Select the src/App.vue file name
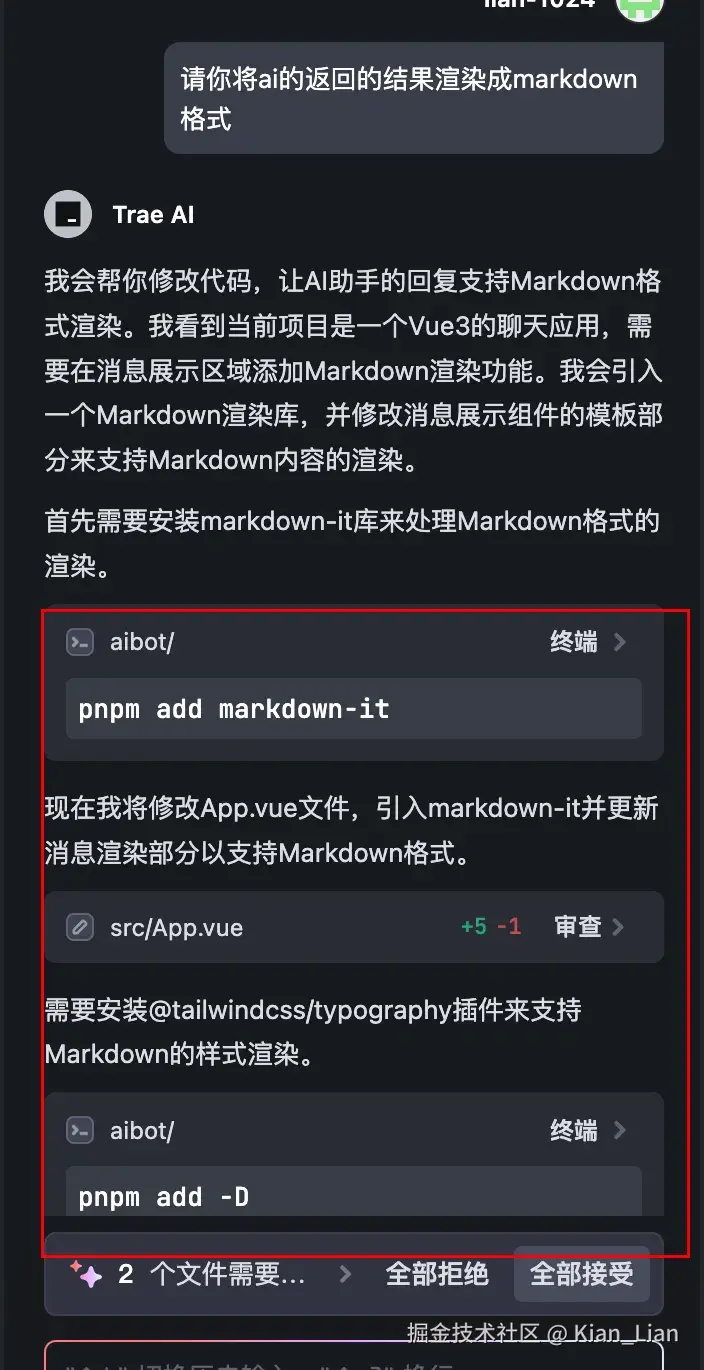 pyautogui.click(x=176, y=927)
